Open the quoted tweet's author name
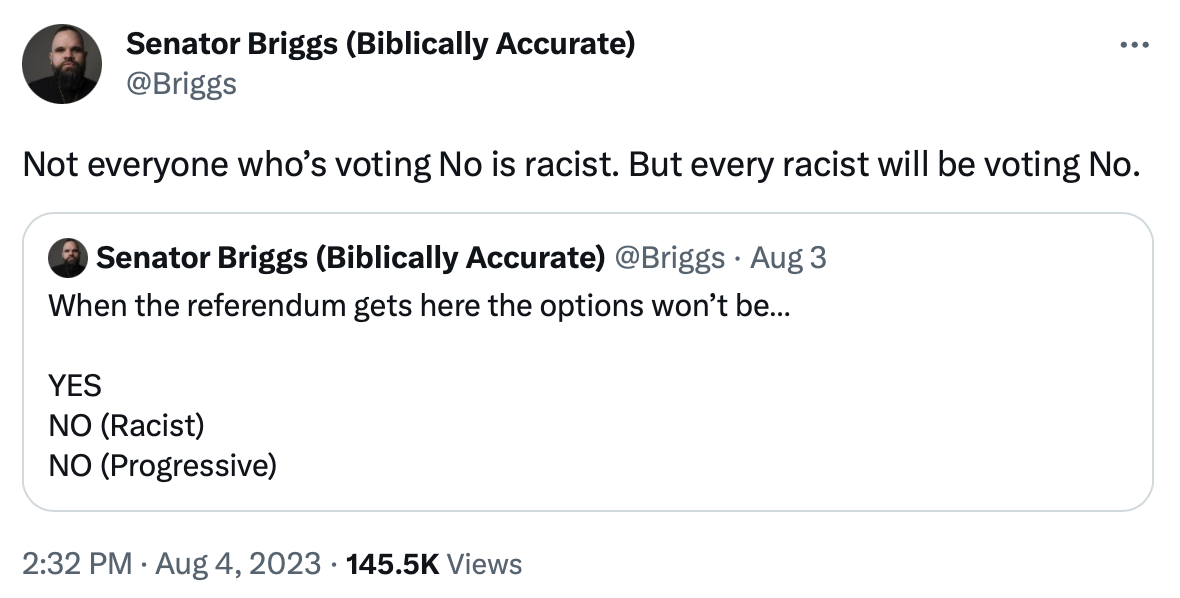 (350, 258)
